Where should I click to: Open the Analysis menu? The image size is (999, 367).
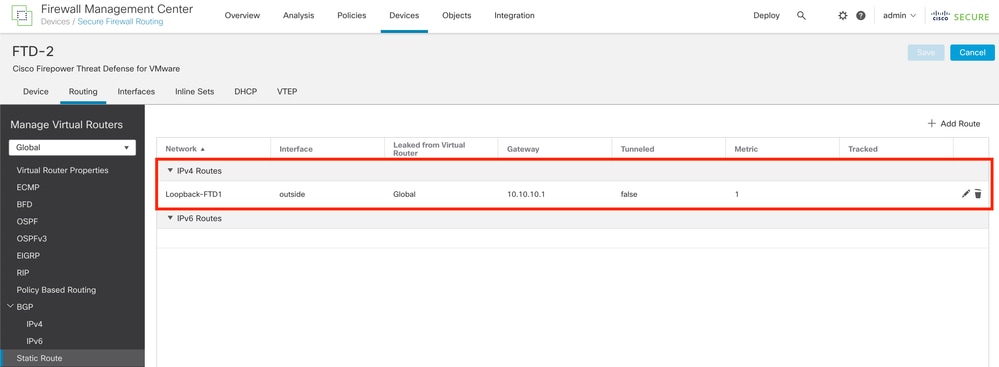click(x=299, y=15)
